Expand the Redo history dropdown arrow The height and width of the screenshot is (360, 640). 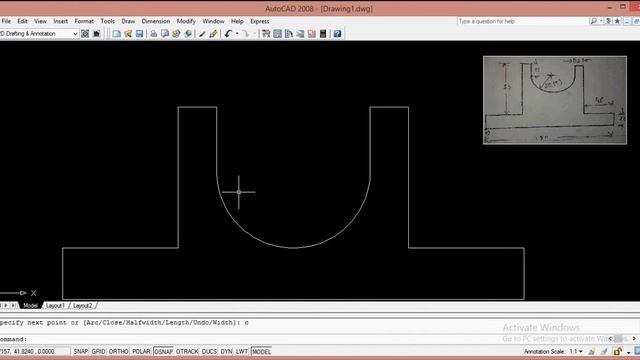point(254,34)
